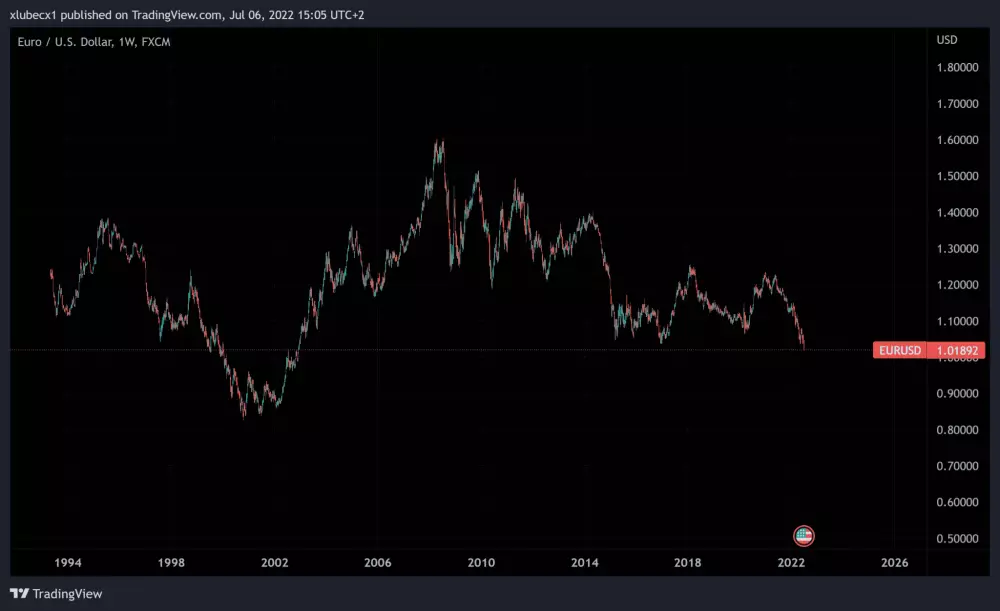Select the 2026 label on time axis
The width and height of the screenshot is (1000, 611).
[894, 563]
